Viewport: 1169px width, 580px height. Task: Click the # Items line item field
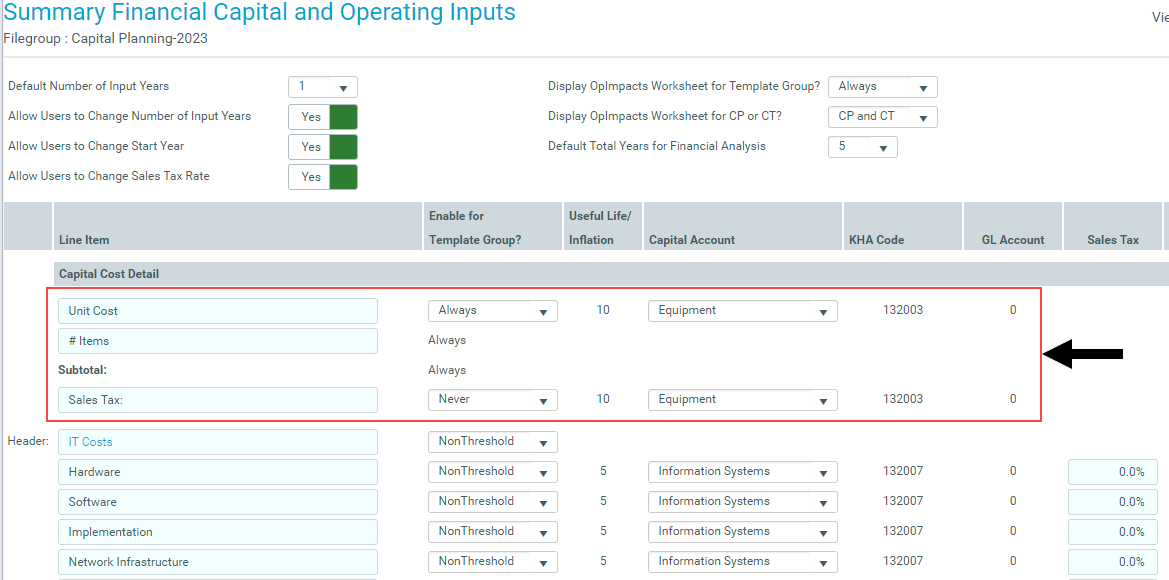pos(218,341)
